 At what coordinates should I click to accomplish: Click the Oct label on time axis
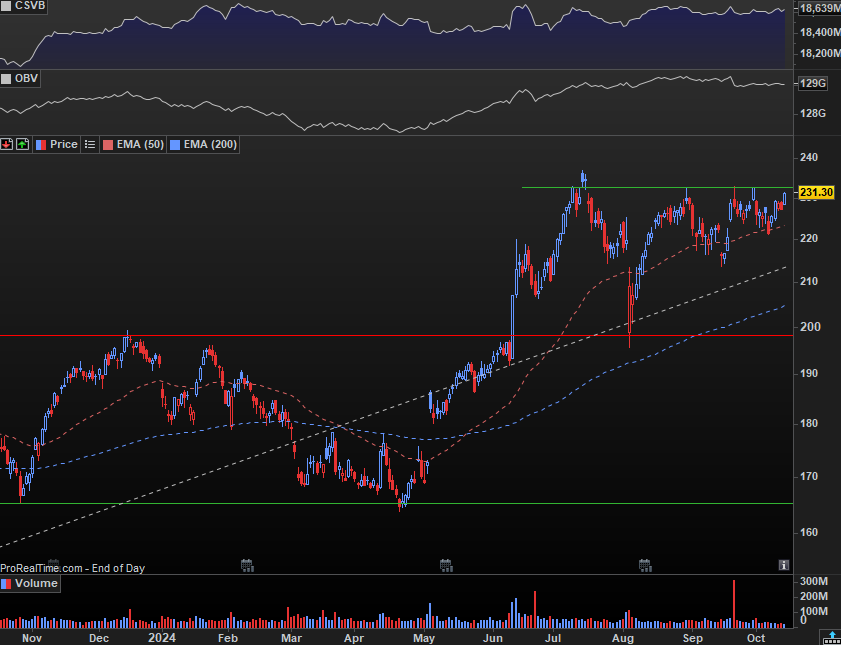756,638
